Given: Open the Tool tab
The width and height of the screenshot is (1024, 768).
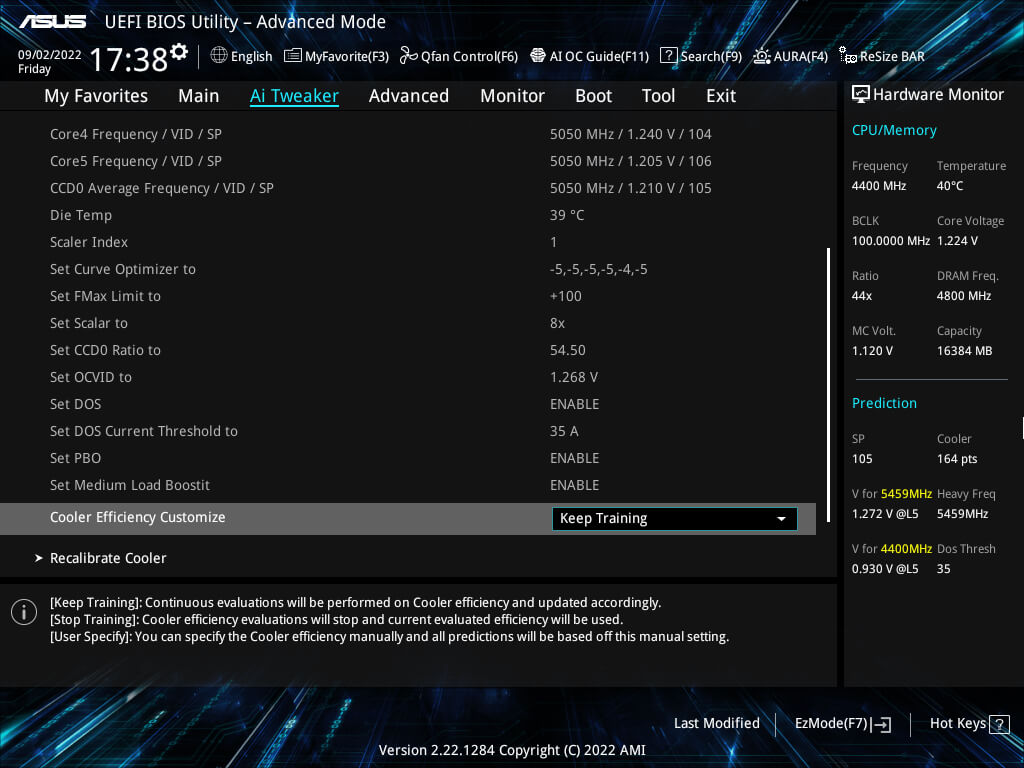Looking at the screenshot, I should tap(658, 96).
